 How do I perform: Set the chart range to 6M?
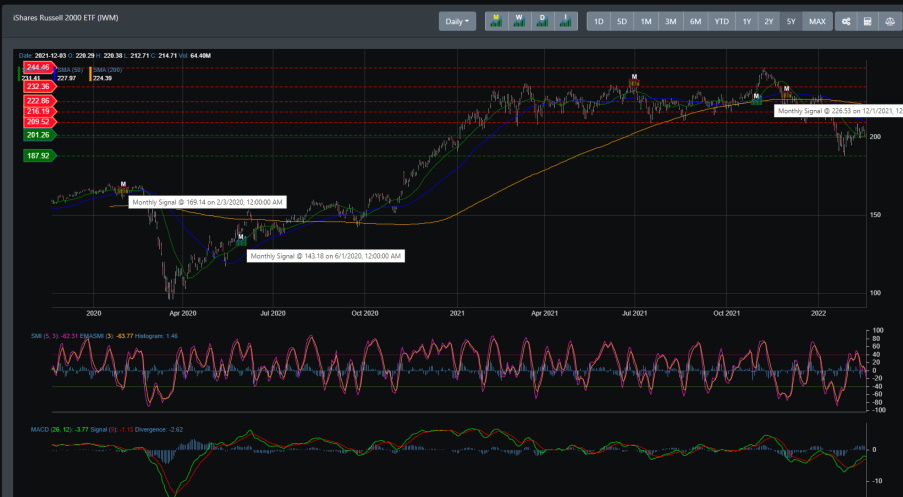(x=696, y=21)
